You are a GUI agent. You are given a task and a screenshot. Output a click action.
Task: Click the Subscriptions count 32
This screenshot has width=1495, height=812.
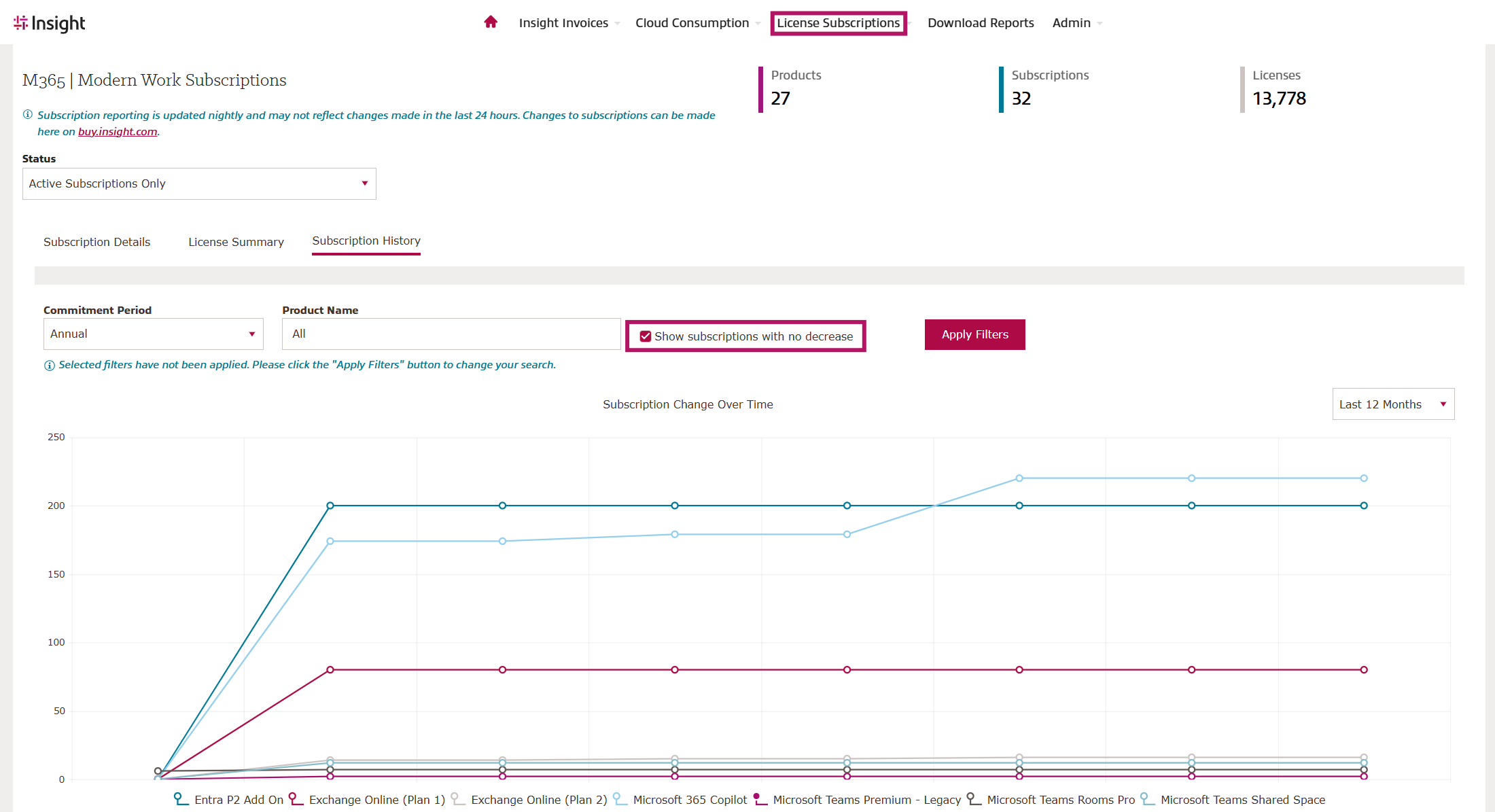(x=1021, y=99)
